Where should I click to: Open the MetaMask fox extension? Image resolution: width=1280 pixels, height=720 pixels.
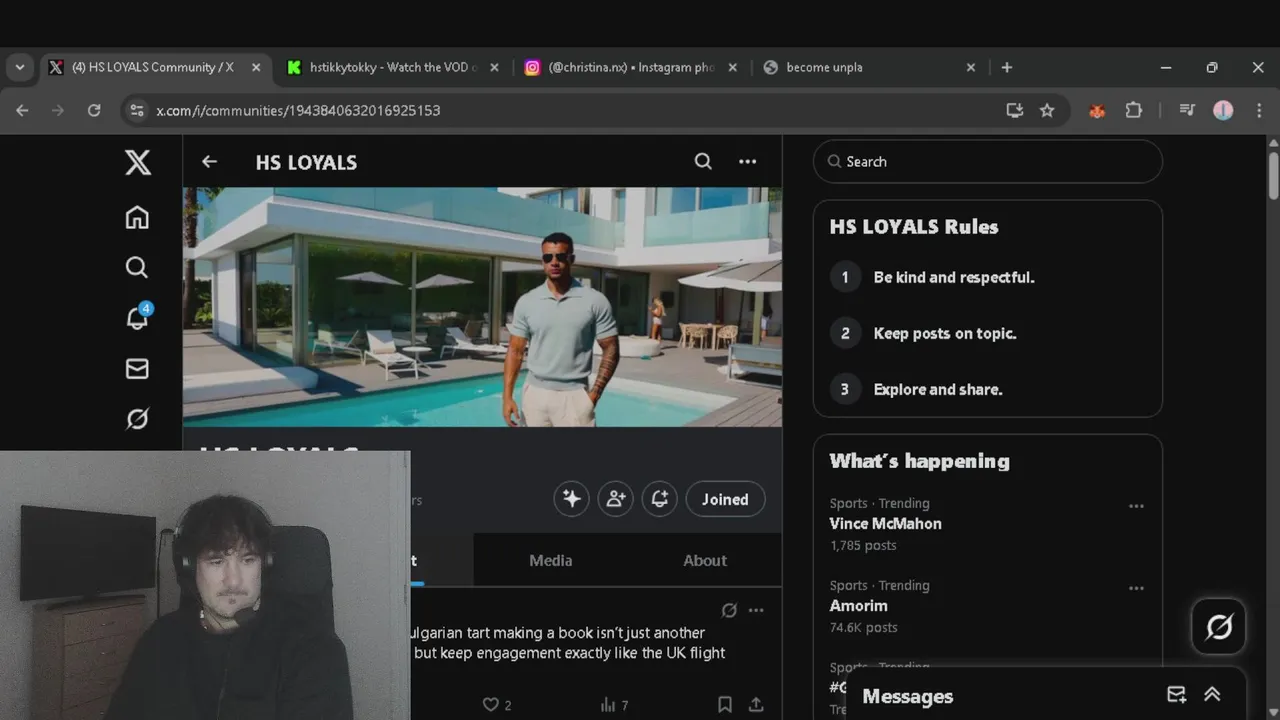point(1097,110)
